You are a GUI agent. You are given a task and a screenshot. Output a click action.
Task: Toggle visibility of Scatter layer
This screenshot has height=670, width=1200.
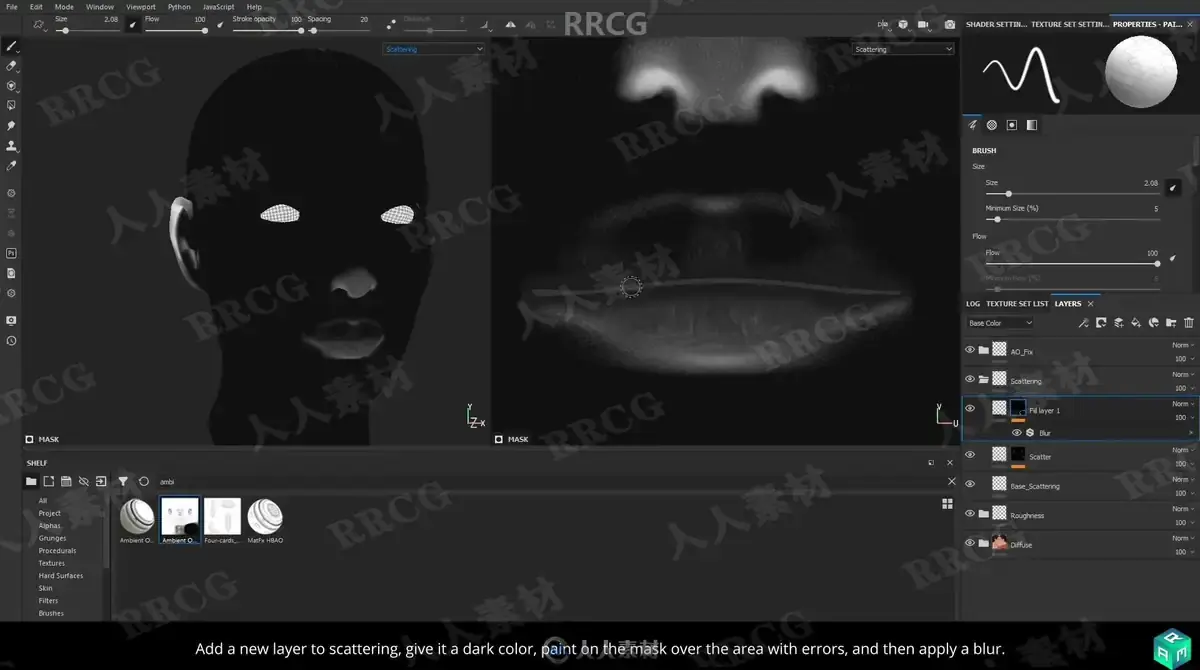pyautogui.click(x=970, y=454)
